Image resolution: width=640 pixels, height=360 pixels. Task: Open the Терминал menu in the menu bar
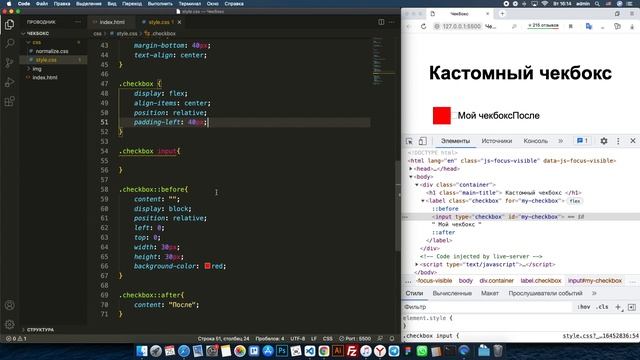tap(190, 4)
